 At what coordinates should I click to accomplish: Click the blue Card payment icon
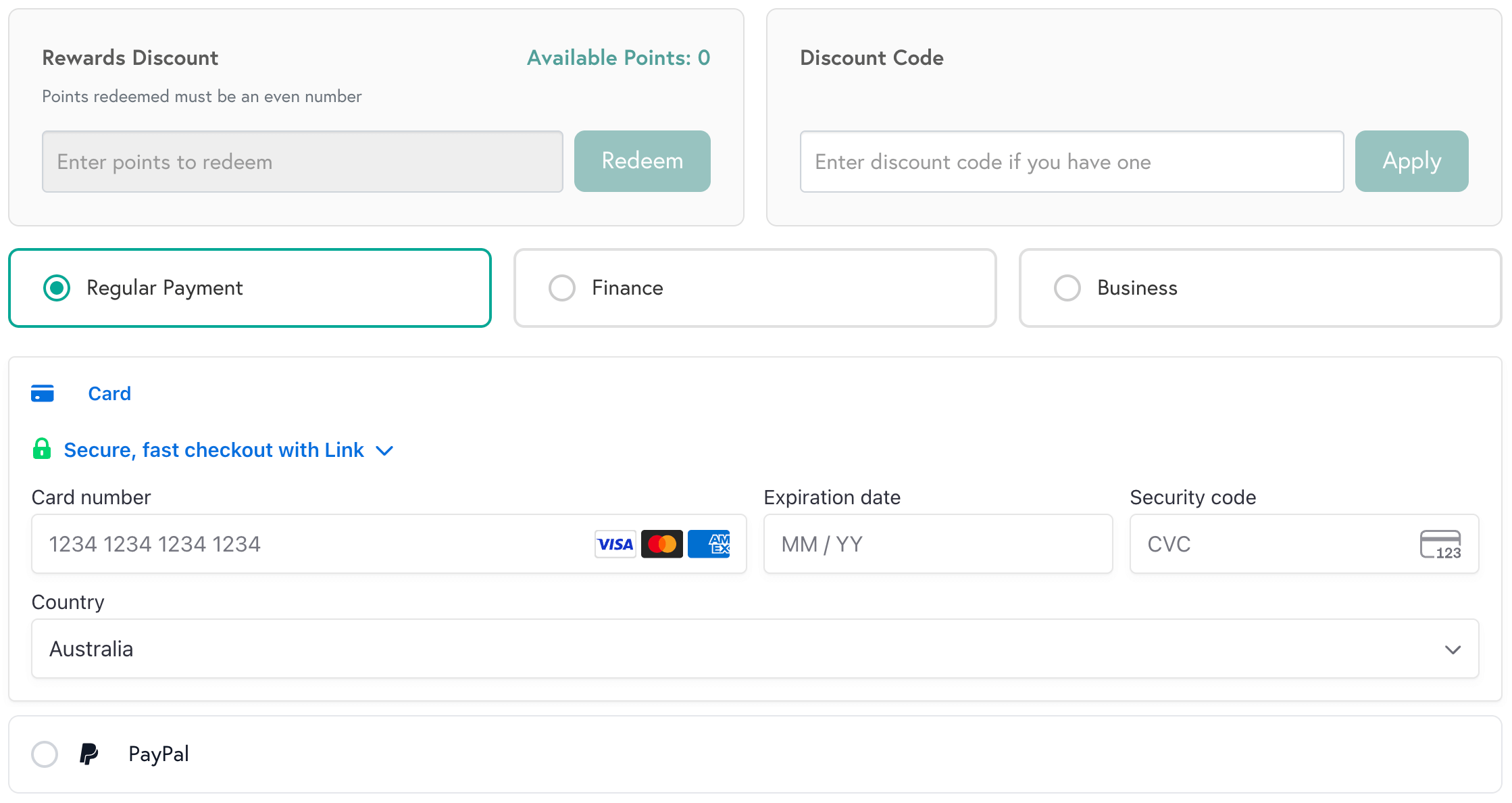(x=43, y=393)
